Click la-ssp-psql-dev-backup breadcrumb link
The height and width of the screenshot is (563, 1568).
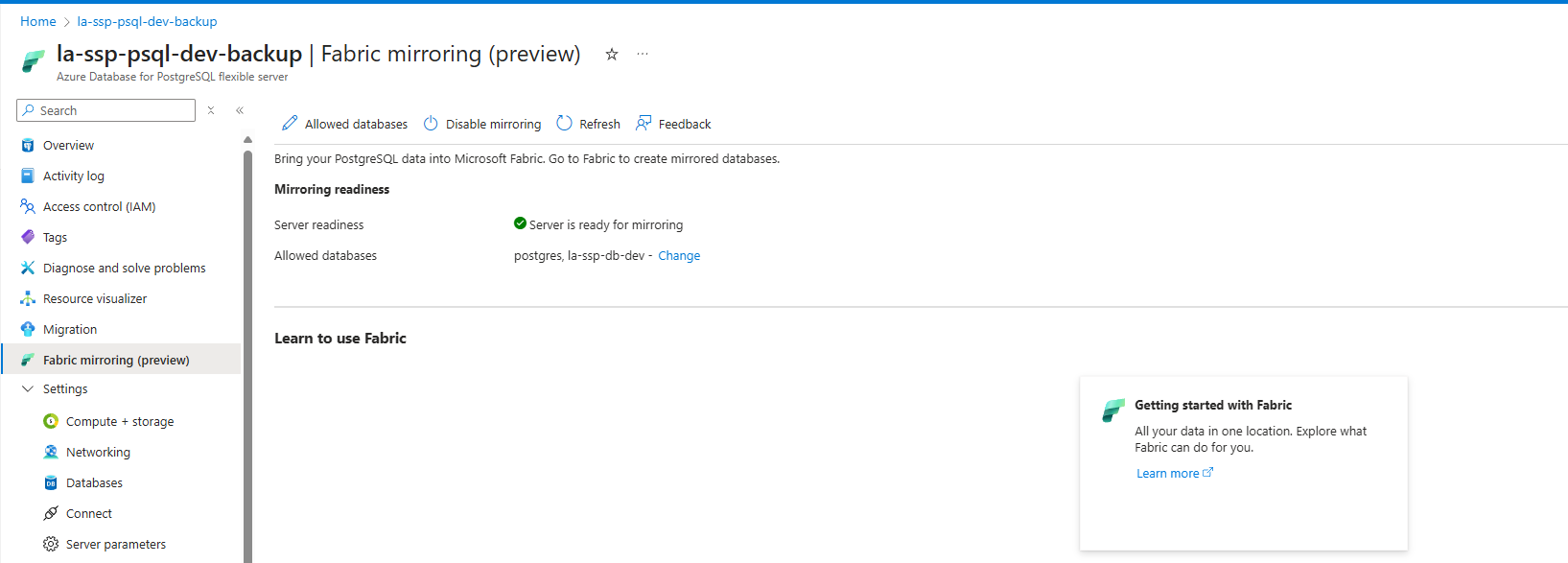click(147, 21)
